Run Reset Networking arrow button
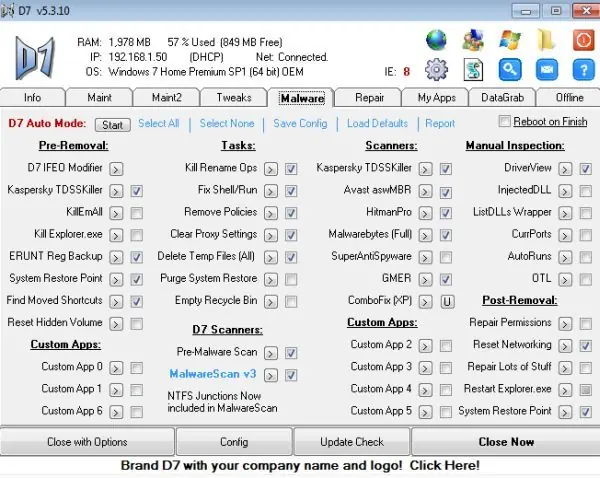 tap(565, 346)
